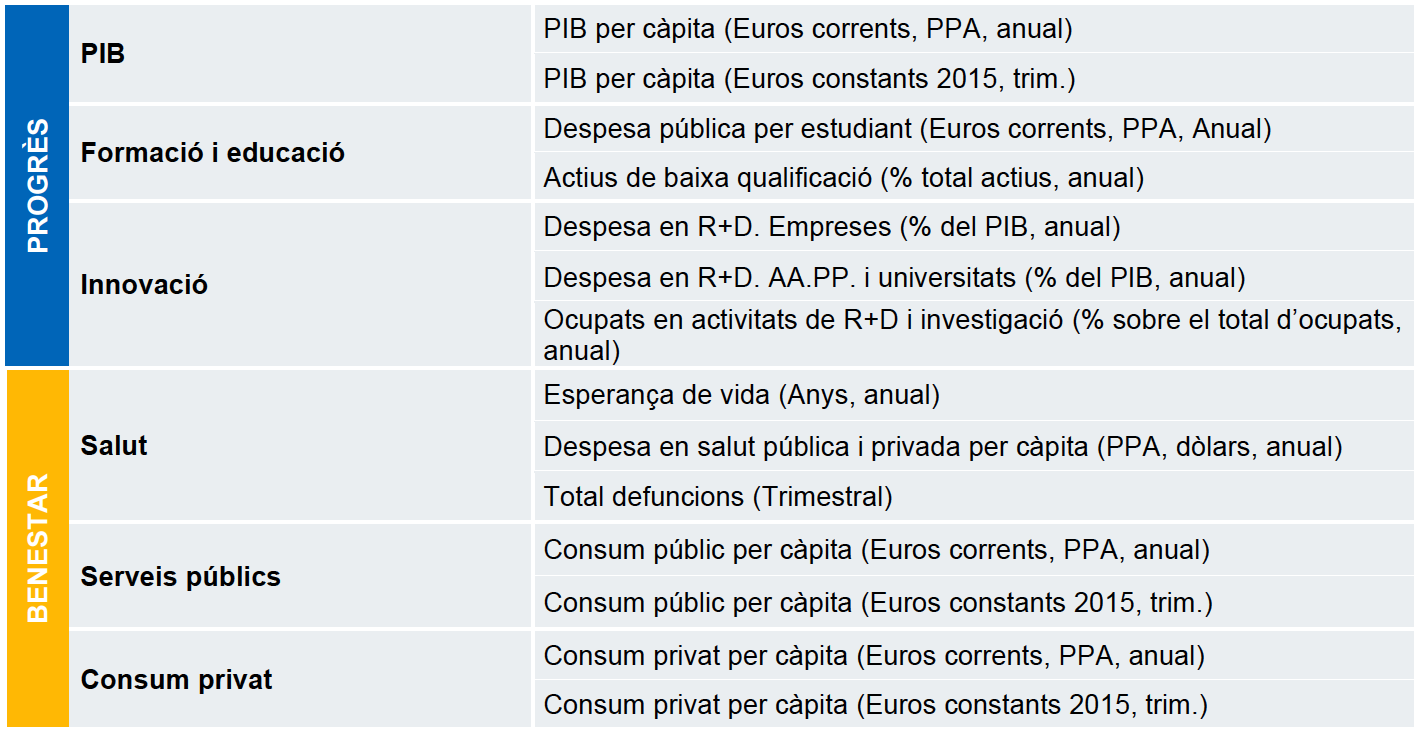Click the Serveis públics category cell

[301, 577]
